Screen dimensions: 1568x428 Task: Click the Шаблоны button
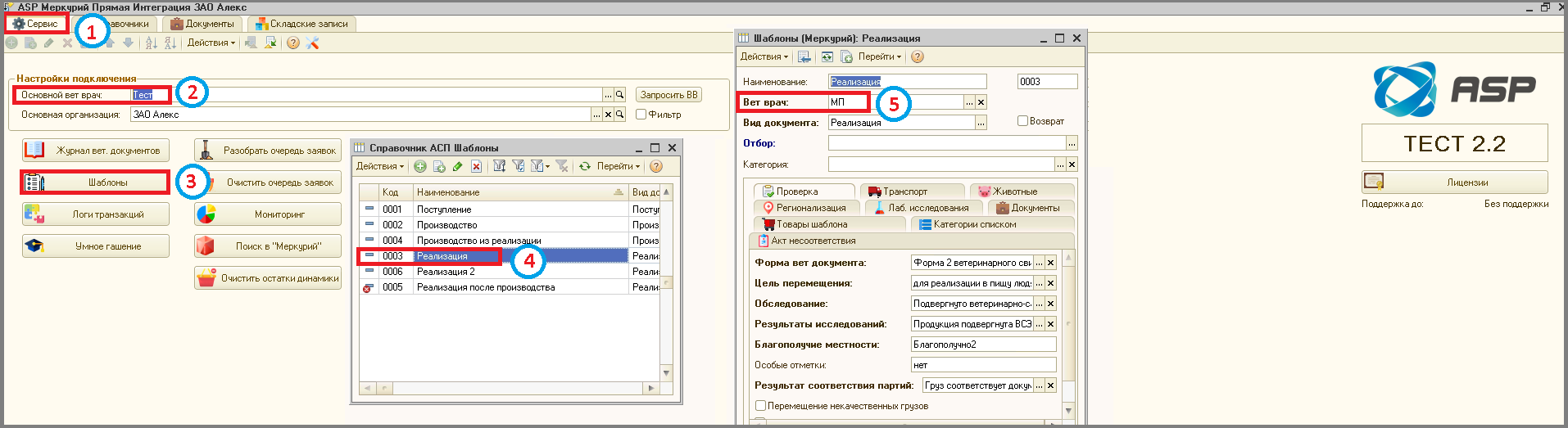click(96, 182)
